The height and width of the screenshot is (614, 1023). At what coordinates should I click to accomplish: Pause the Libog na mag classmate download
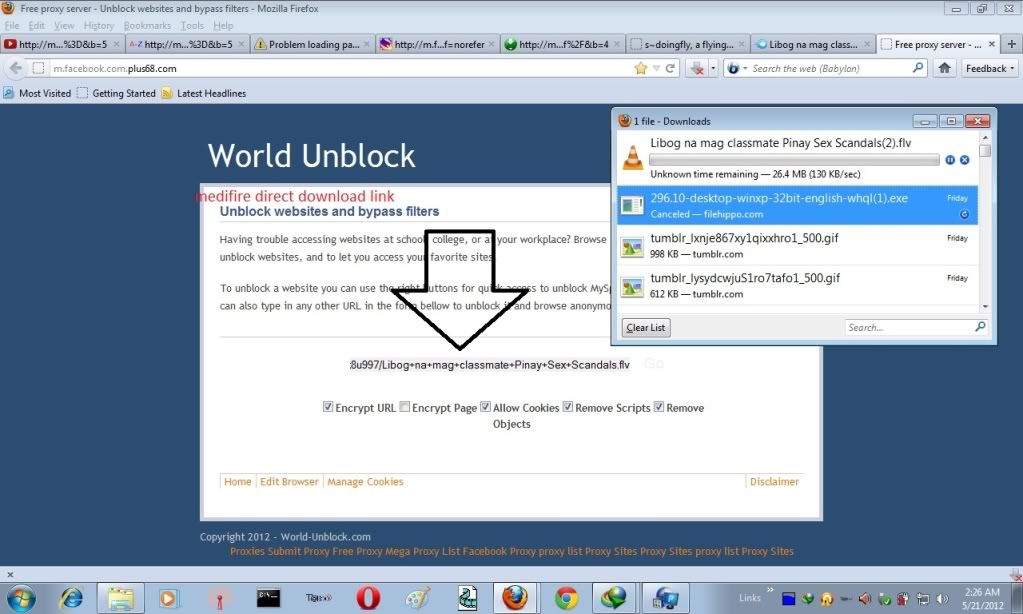pyautogui.click(x=950, y=160)
